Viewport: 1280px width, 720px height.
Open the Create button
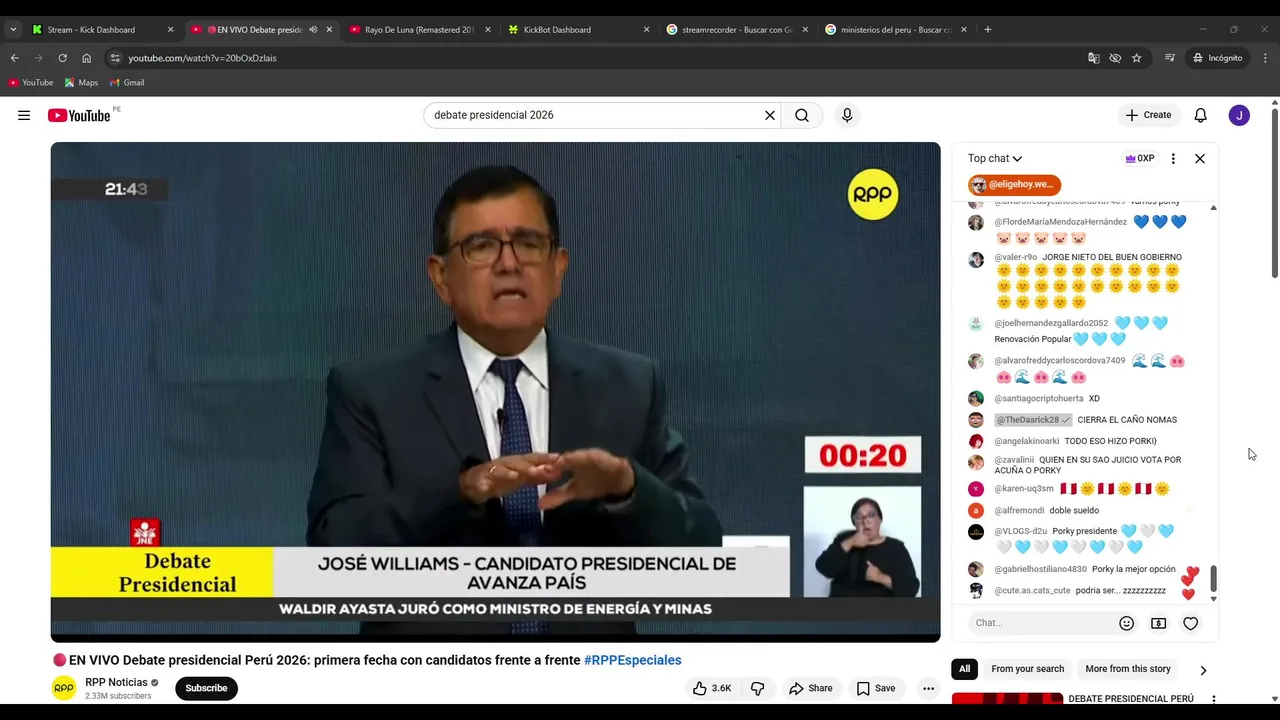(1148, 115)
